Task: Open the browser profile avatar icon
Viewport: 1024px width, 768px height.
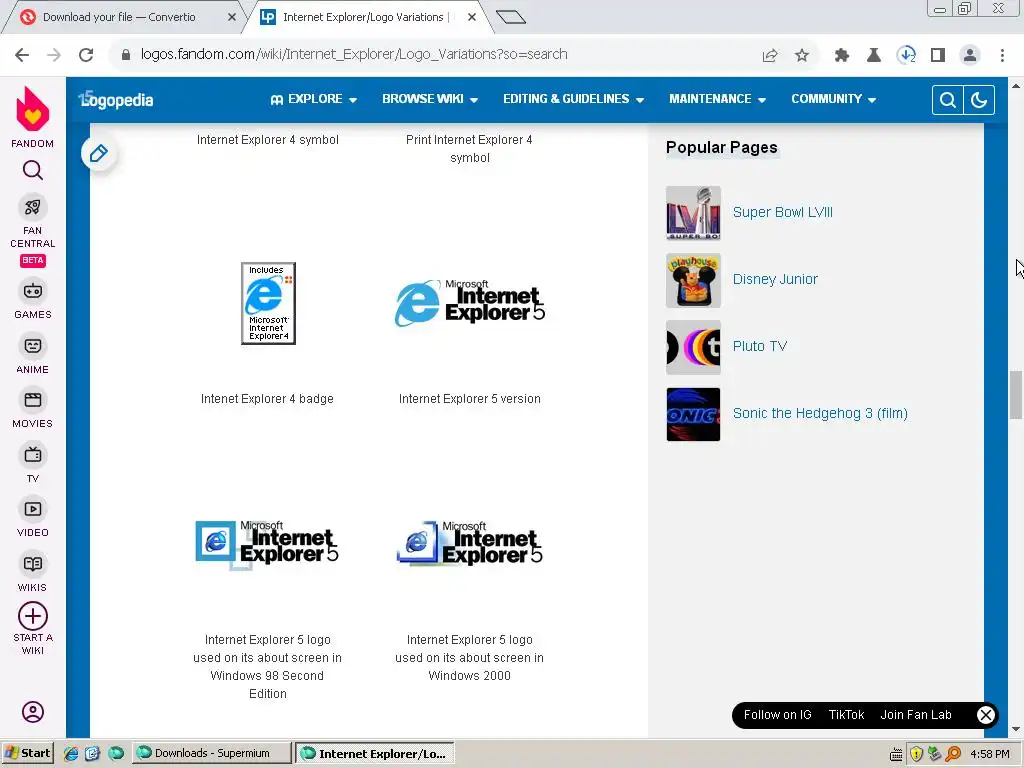Action: tap(970, 56)
